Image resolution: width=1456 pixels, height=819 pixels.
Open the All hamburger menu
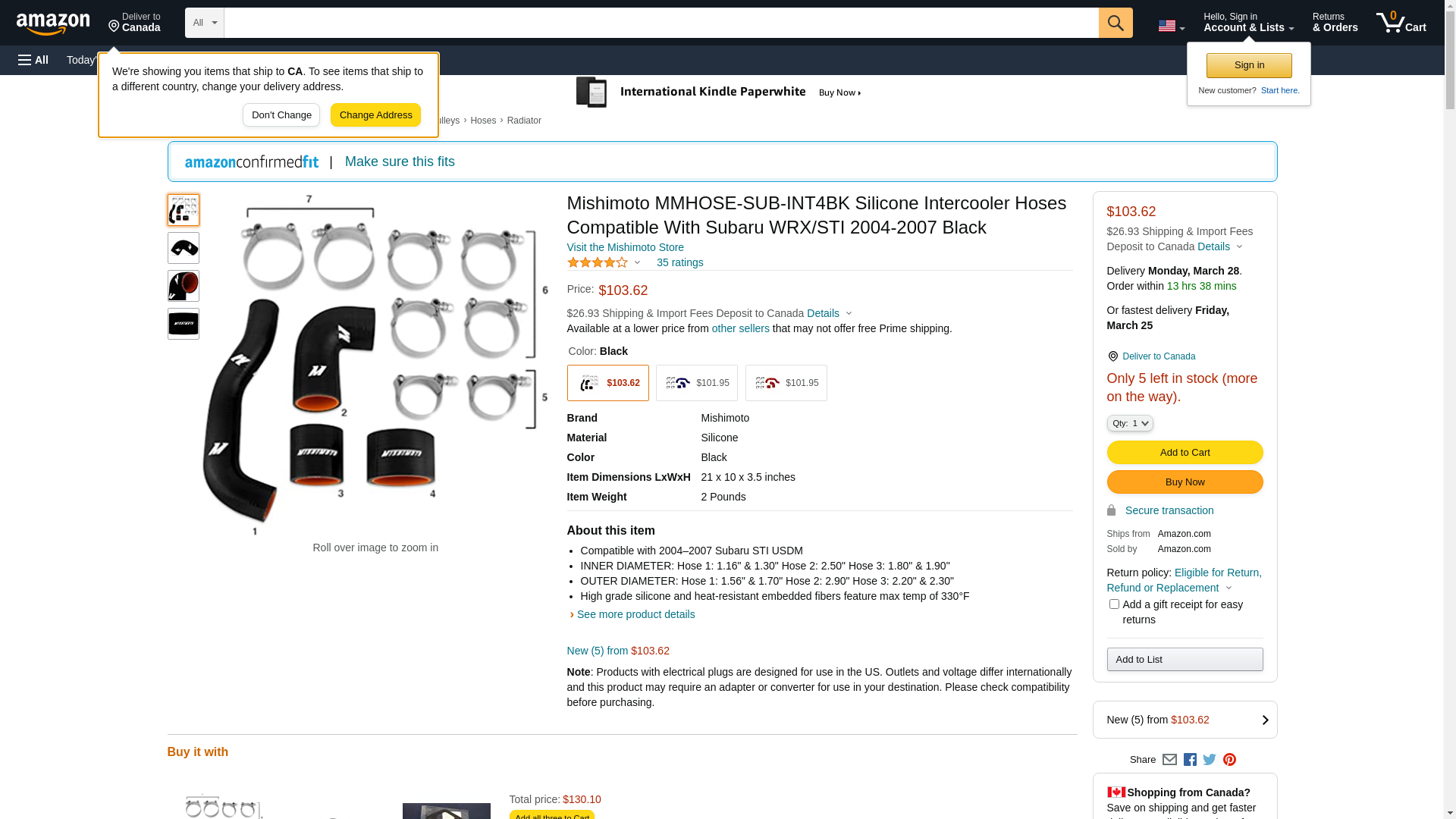tap(33, 60)
